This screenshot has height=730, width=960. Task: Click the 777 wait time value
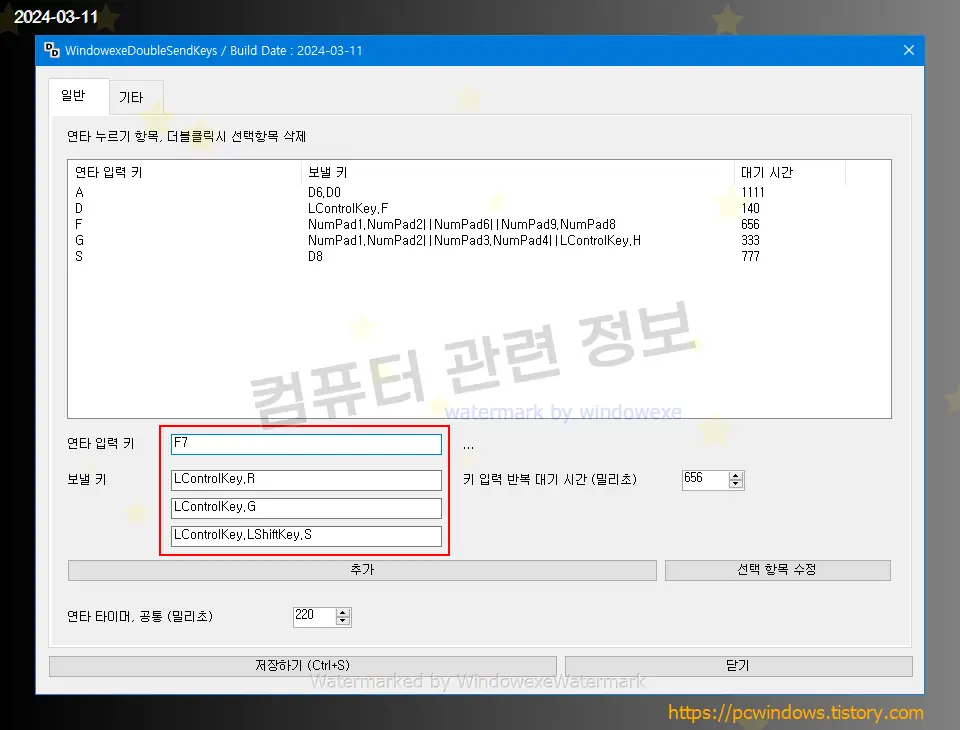(x=750, y=256)
